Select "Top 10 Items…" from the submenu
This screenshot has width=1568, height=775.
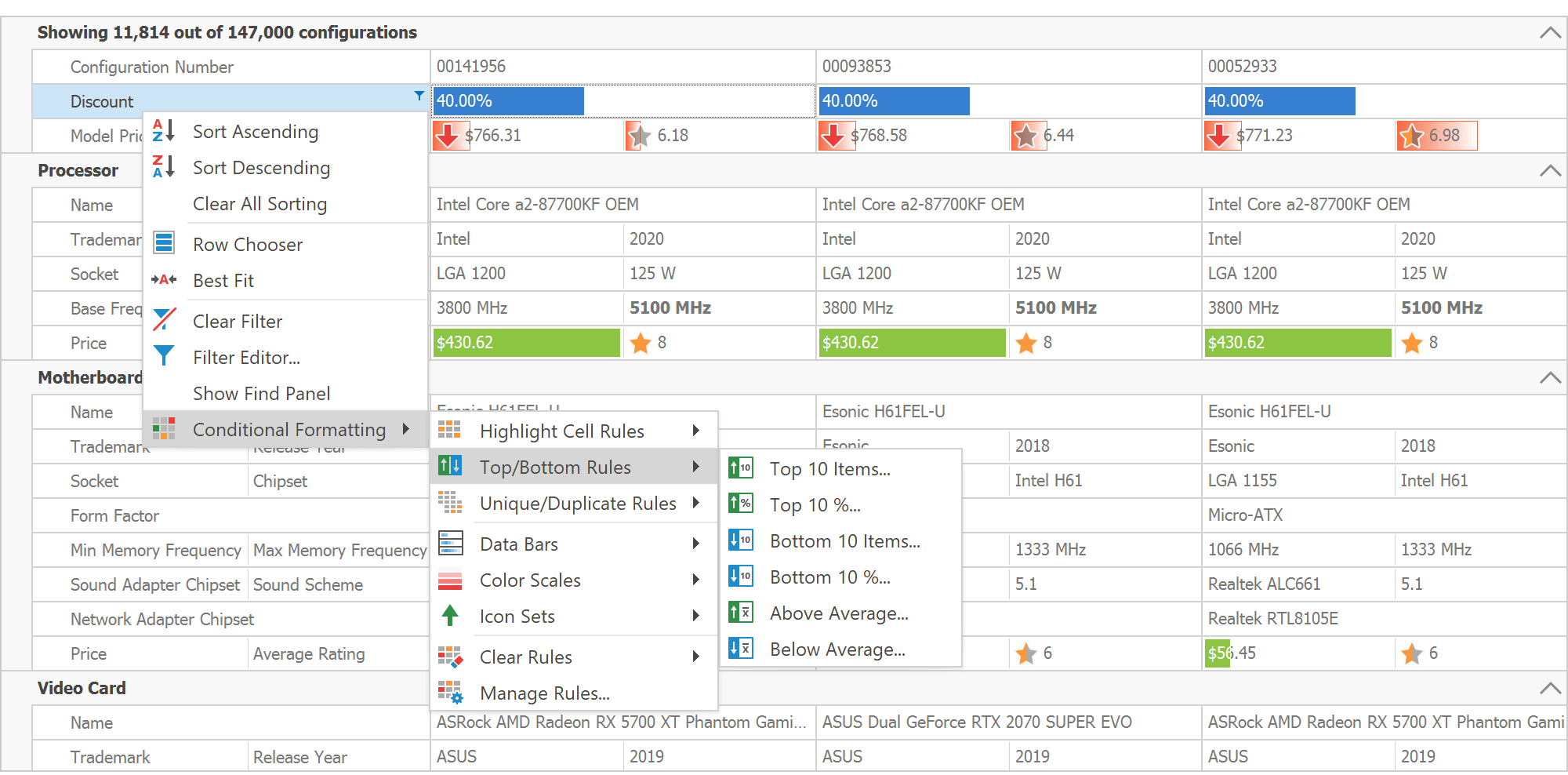click(x=829, y=469)
